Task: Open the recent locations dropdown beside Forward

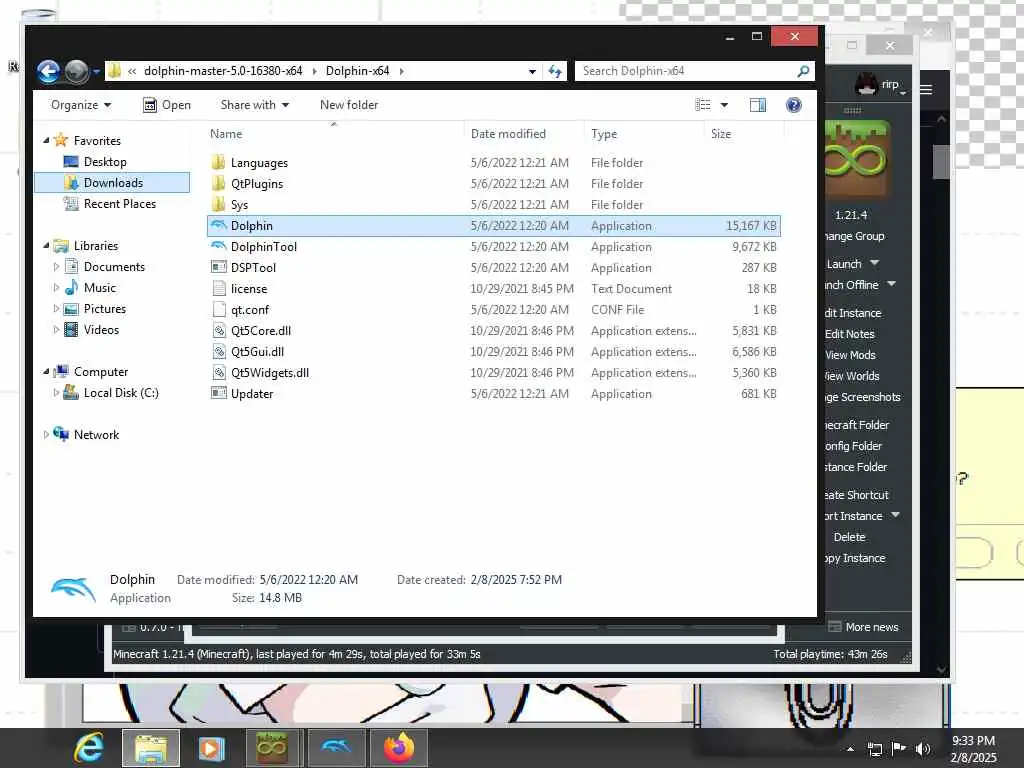Action: [x=96, y=71]
